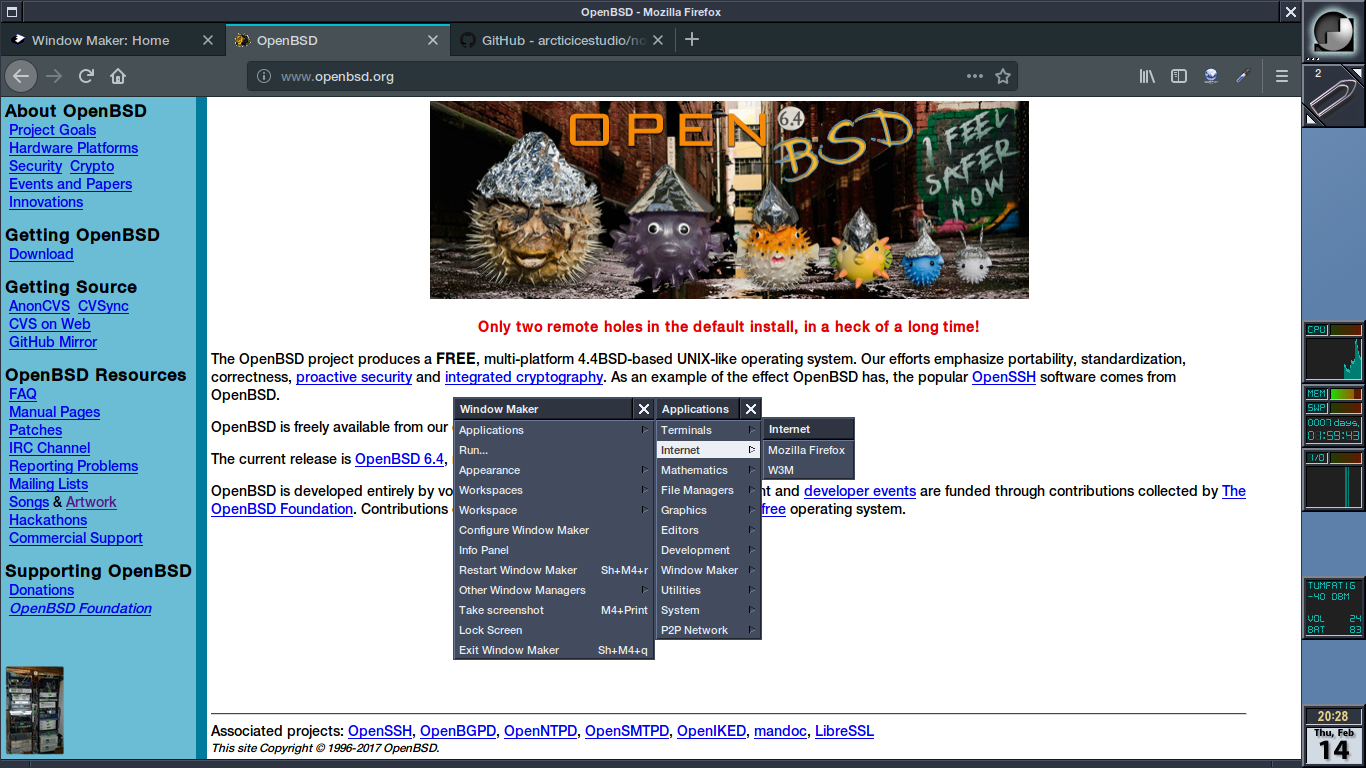Follow the OpenSSH link in paragraph
This screenshot has width=1366, height=768.
(x=1004, y=377)
